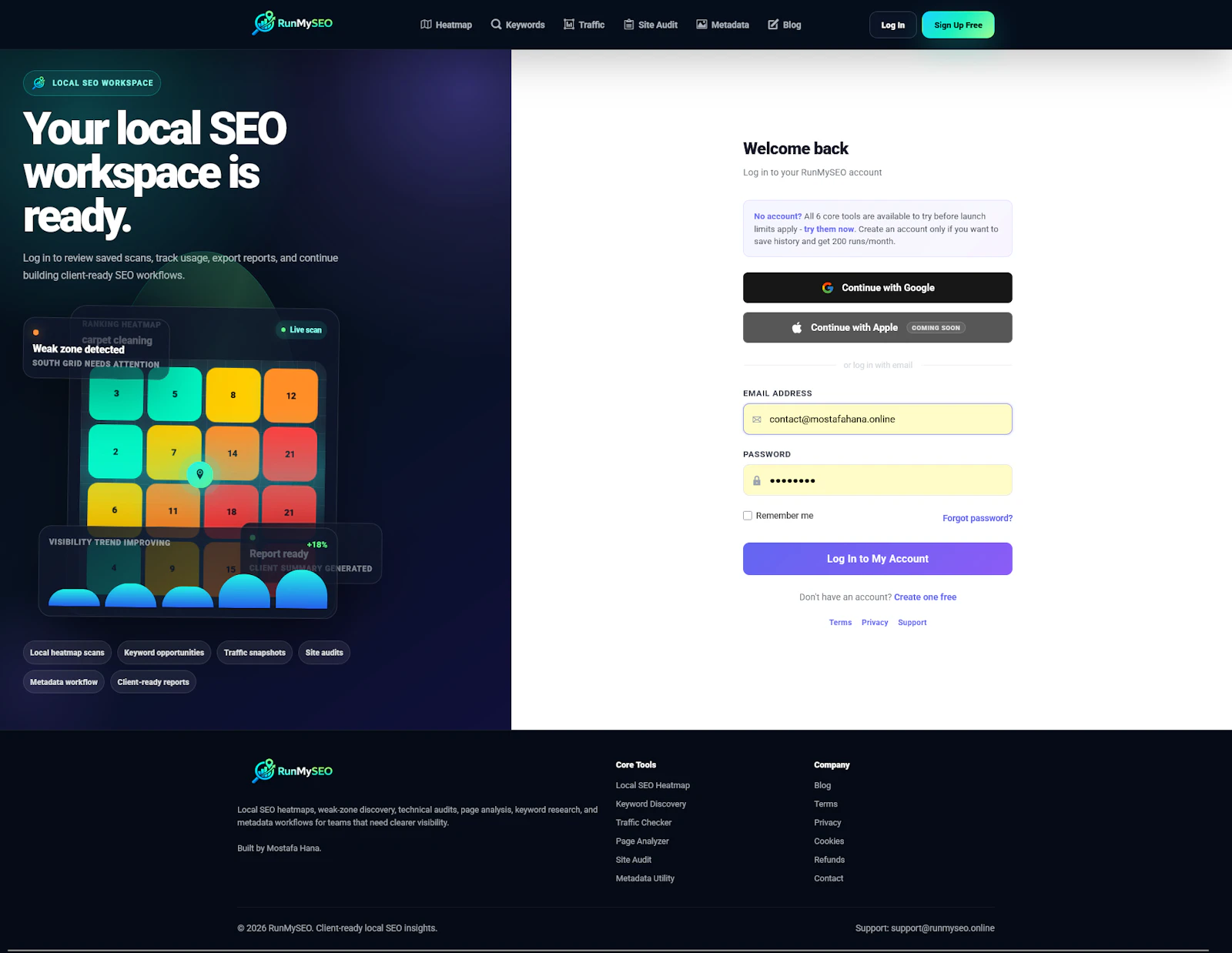Click heatmap cell numbered 18
This screenshot has width=1232, height=953.
232,511
